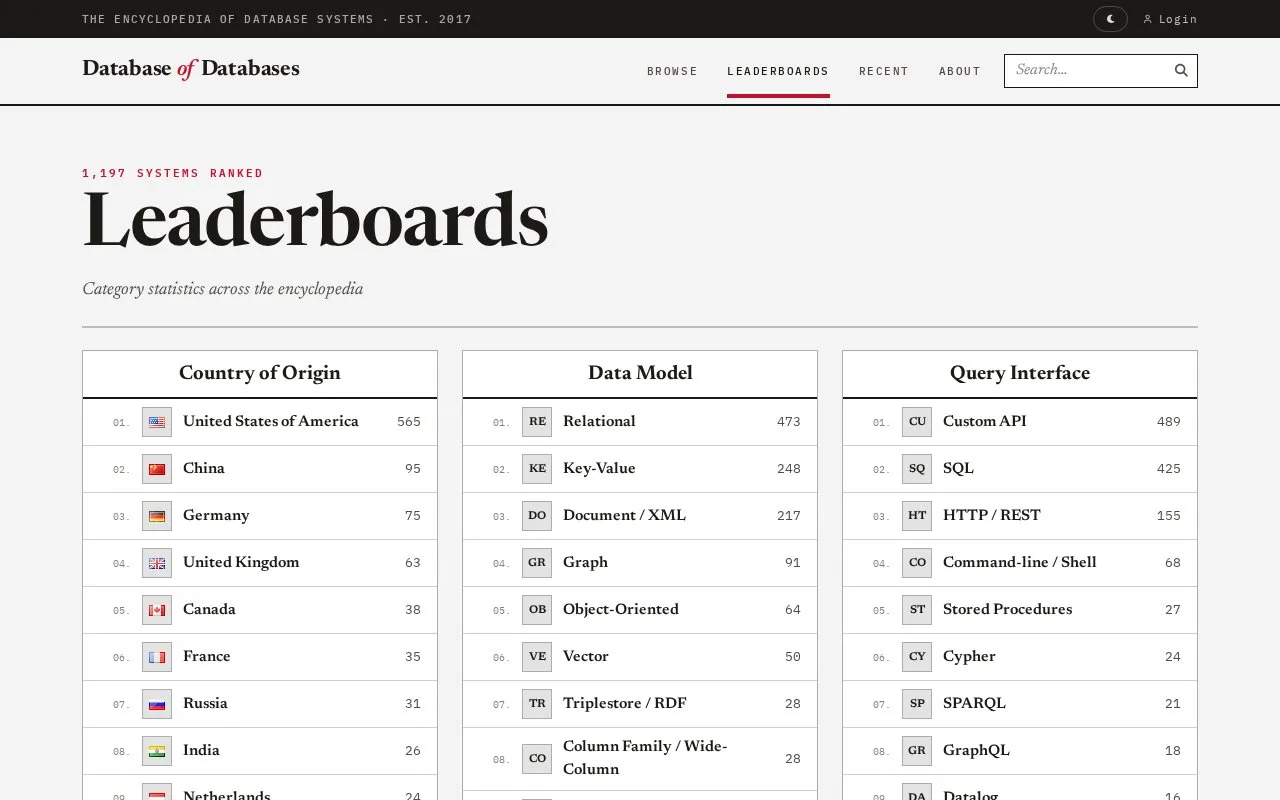The height and width of the screenshot is (800, 1280).
Task: Click the VE badge beside Vector
Action: (537, 657)
